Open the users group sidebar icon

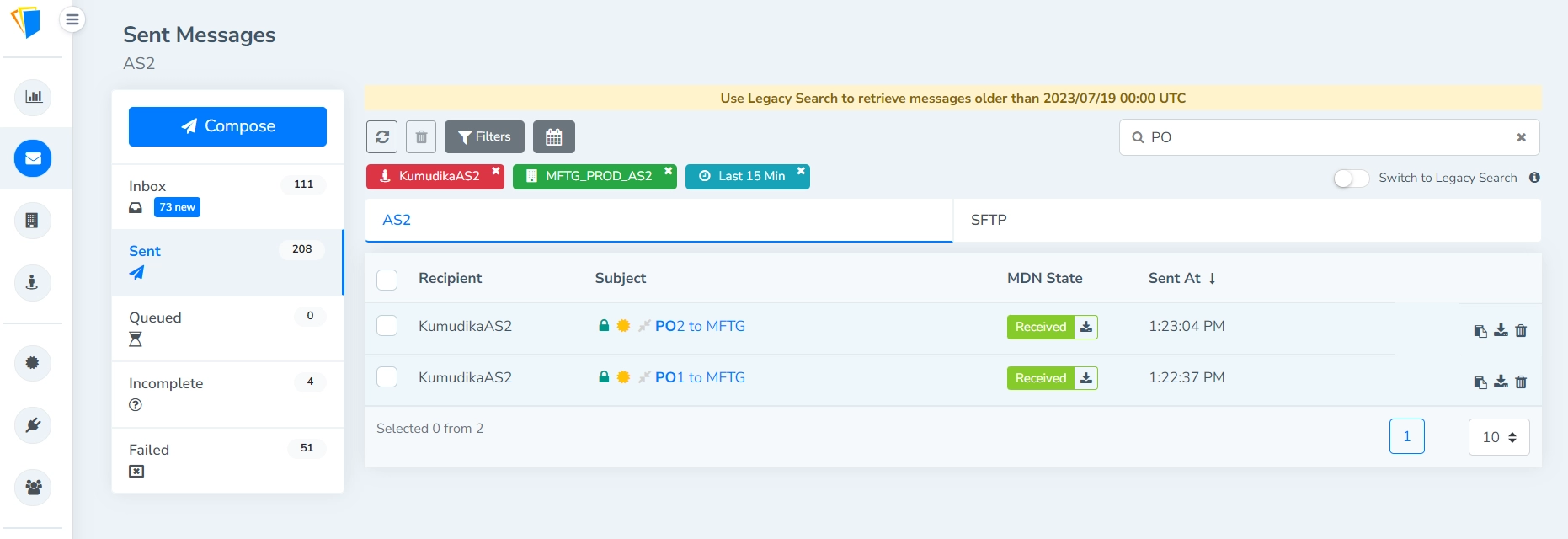click(33, 487)
